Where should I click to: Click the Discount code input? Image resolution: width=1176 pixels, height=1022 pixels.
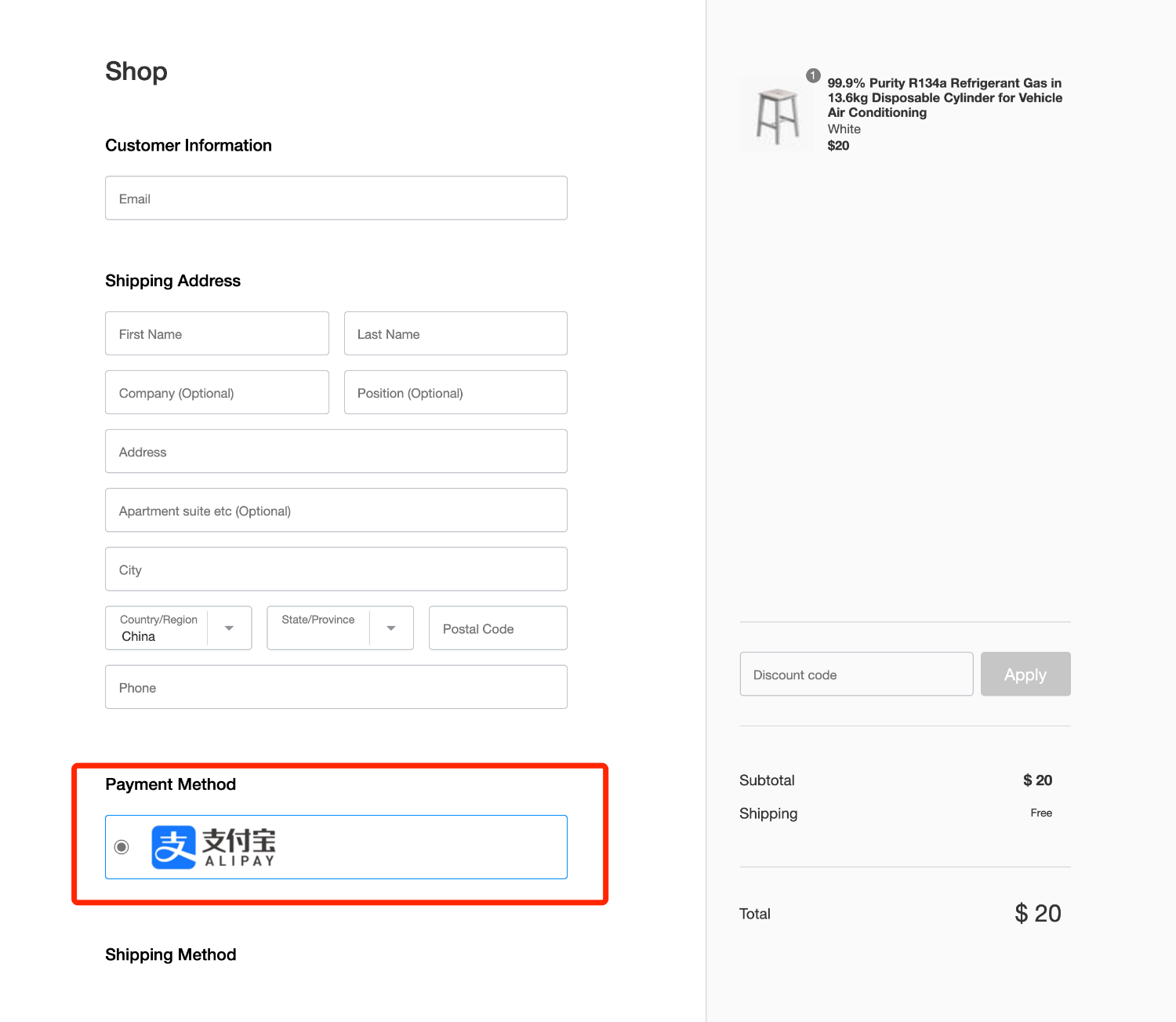click(856, 675)
